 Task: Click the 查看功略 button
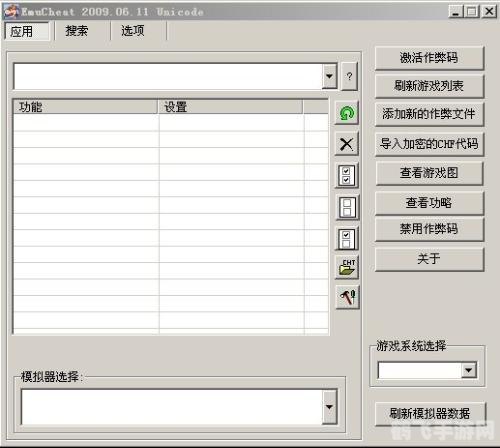[x=429, y=203]
